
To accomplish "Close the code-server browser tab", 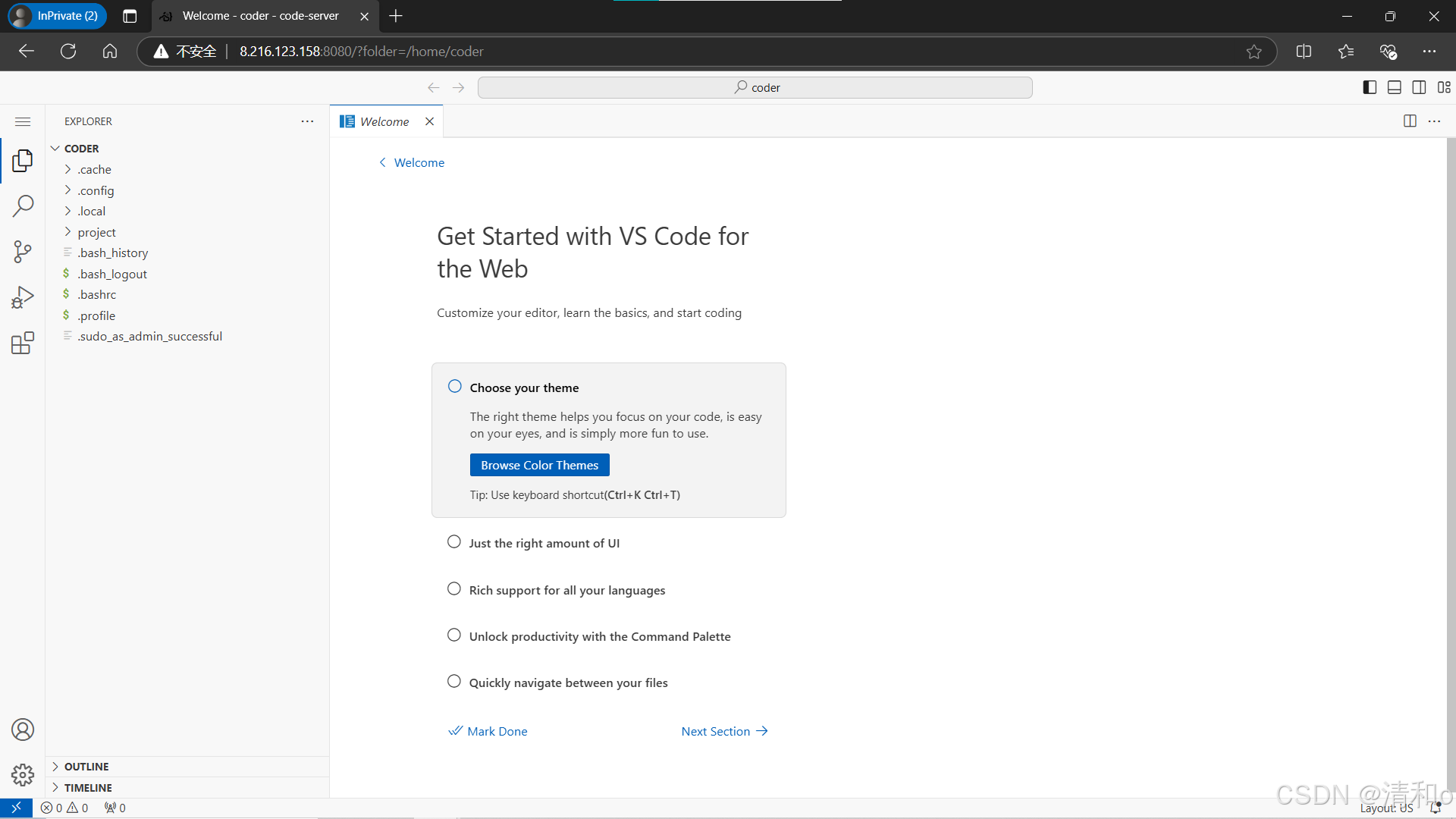I will click(x=364, y=16).
